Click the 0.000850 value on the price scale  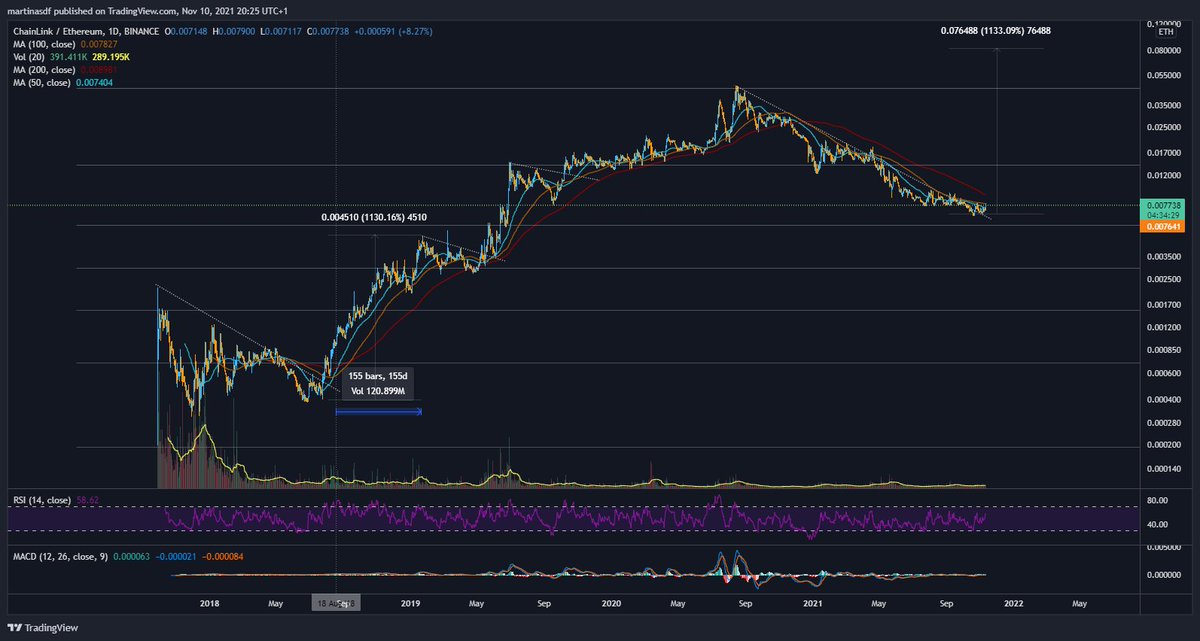coord(1165,350)
